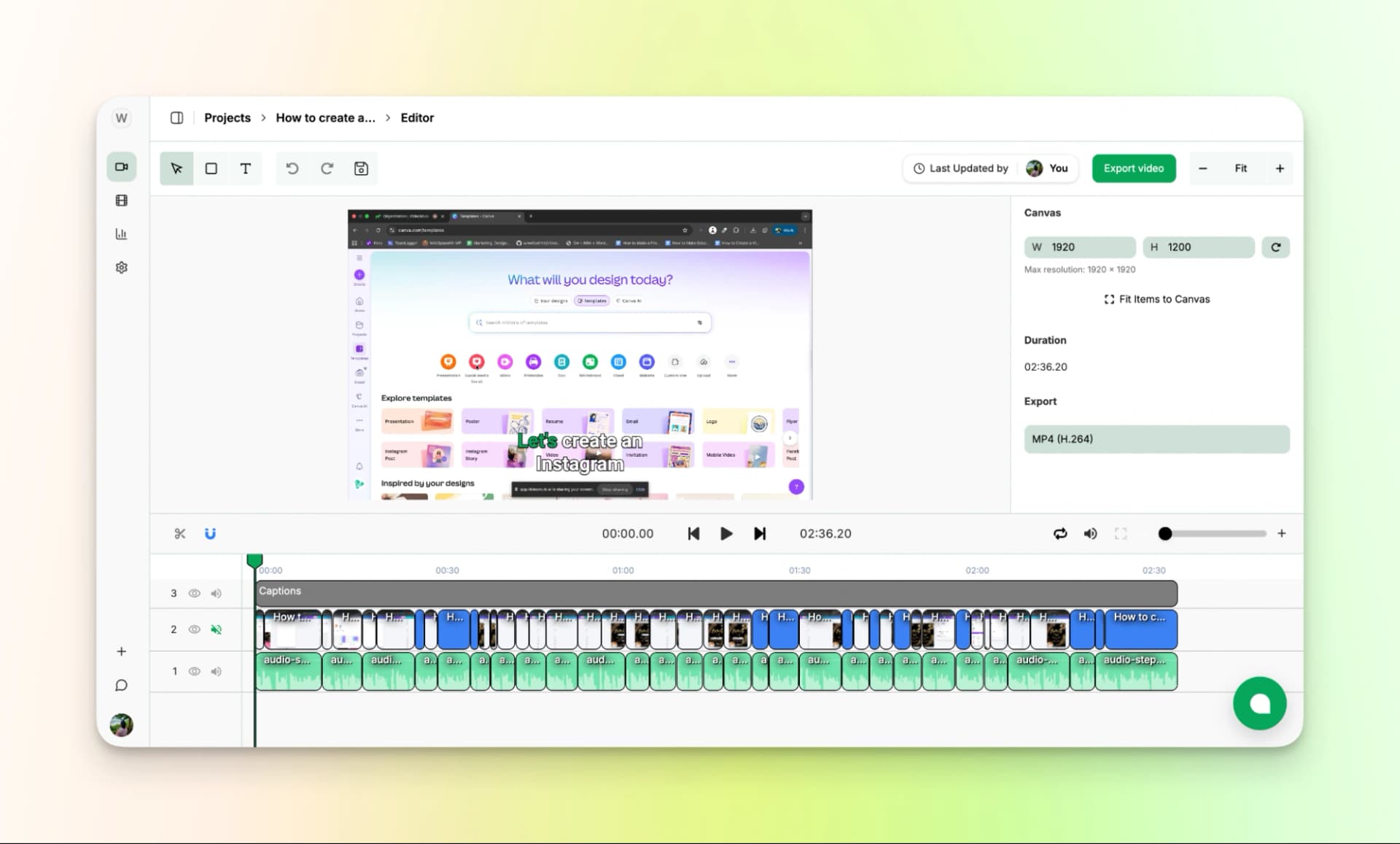Expand the breadcrumb item 'How to create a...'
The image size is (1400, 844).
pyautogui.click(x=325, y=117)
